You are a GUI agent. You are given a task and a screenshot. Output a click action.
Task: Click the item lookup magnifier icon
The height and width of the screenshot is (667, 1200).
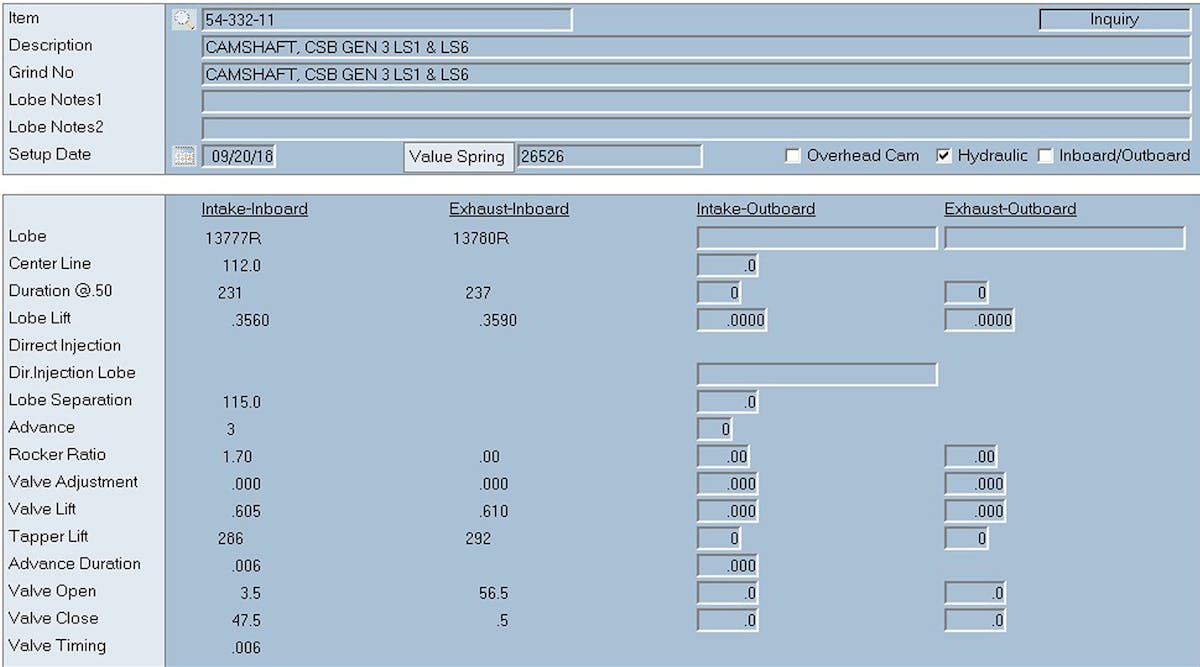point(183,19)
